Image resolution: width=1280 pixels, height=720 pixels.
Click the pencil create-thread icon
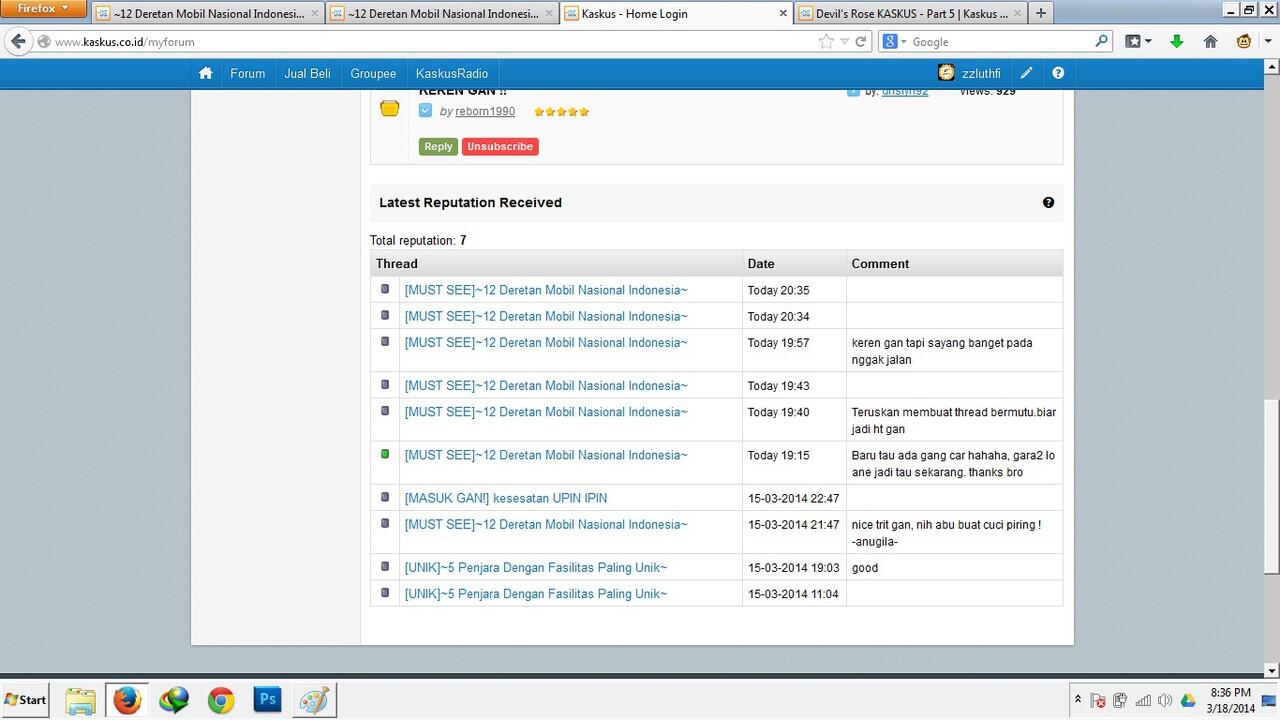click(x=1026, y=73)
